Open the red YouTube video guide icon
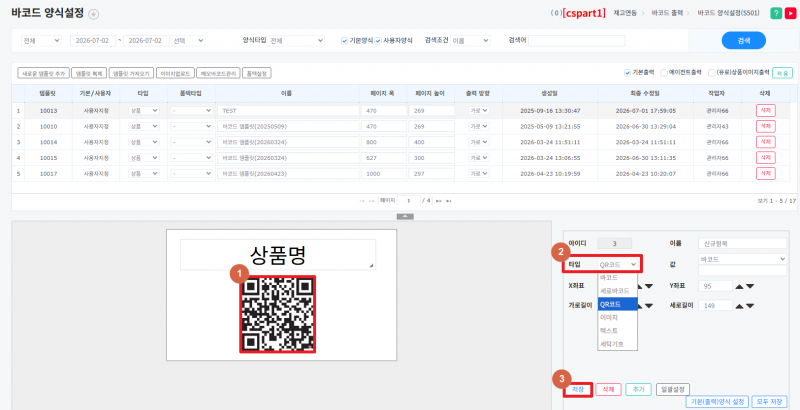Viewport: 800px width, 410px height. (790, 13)
